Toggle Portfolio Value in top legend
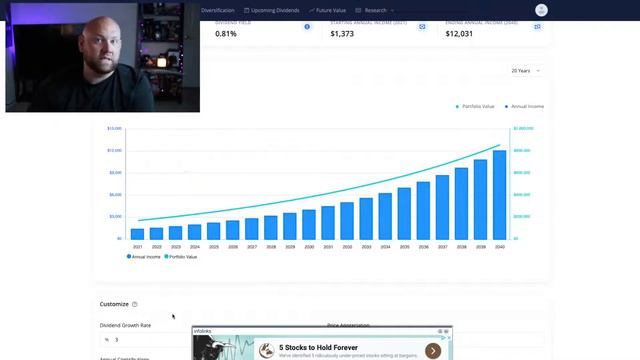Viewport: 640px width, 360px height. pos(475,106)
